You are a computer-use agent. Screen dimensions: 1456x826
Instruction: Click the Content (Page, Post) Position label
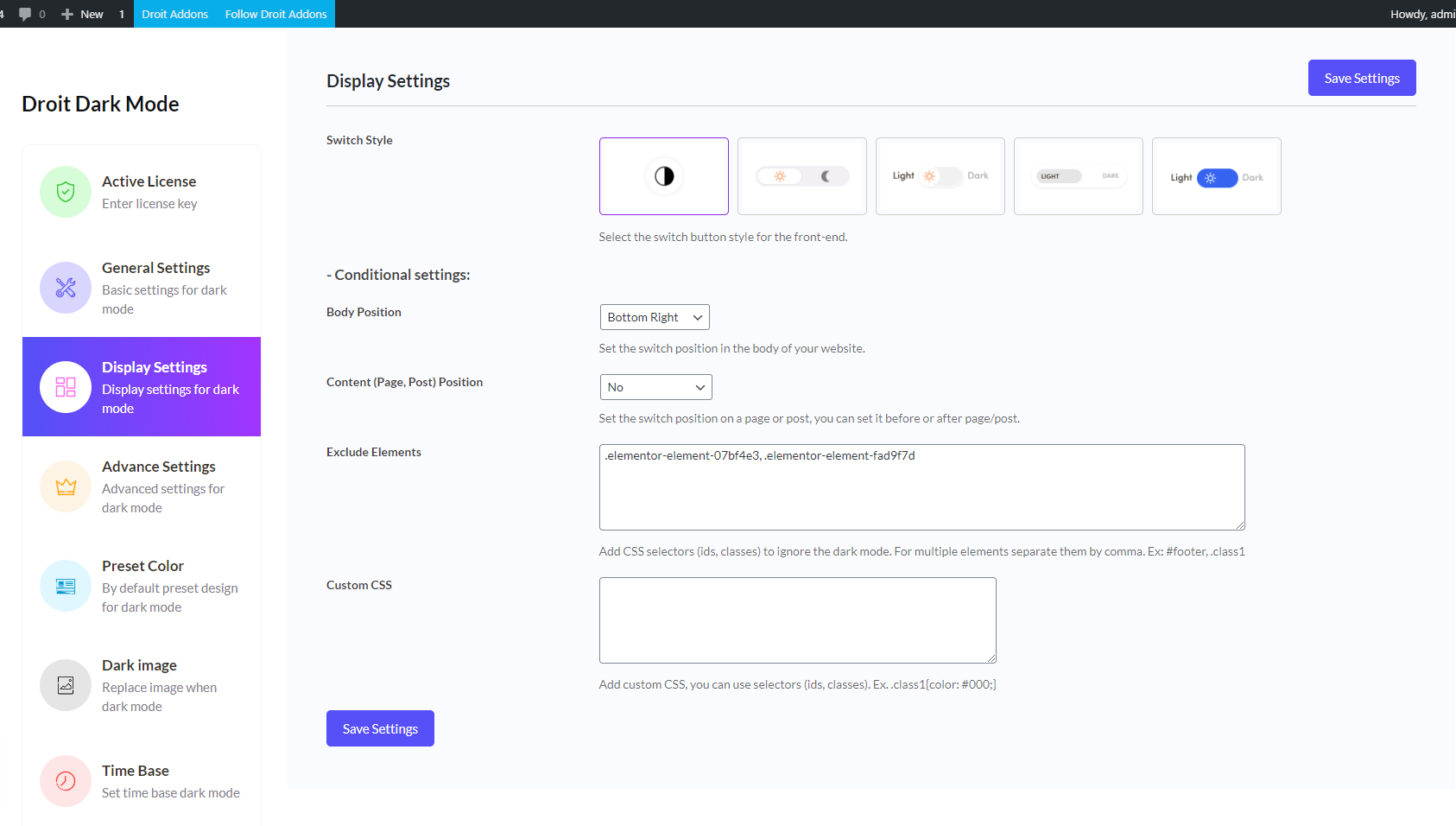(404, 382)
